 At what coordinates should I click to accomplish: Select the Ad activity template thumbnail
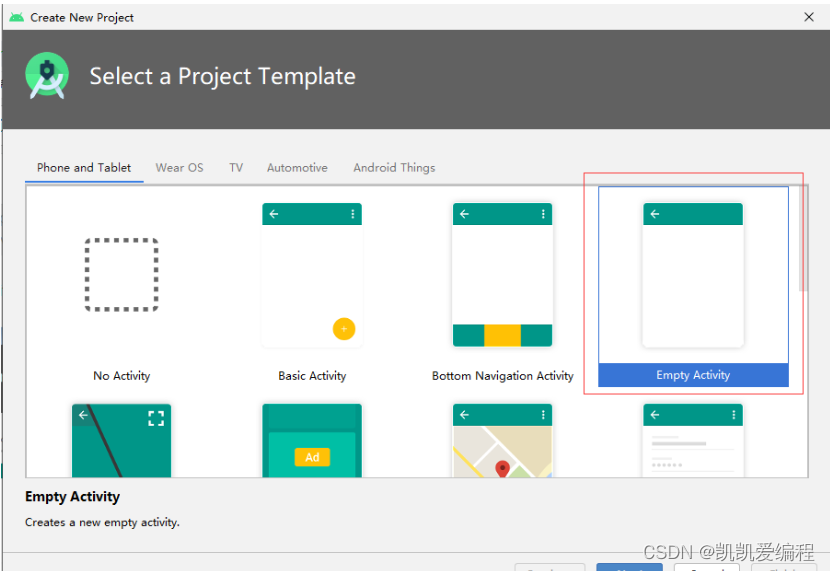pos(312,440)
